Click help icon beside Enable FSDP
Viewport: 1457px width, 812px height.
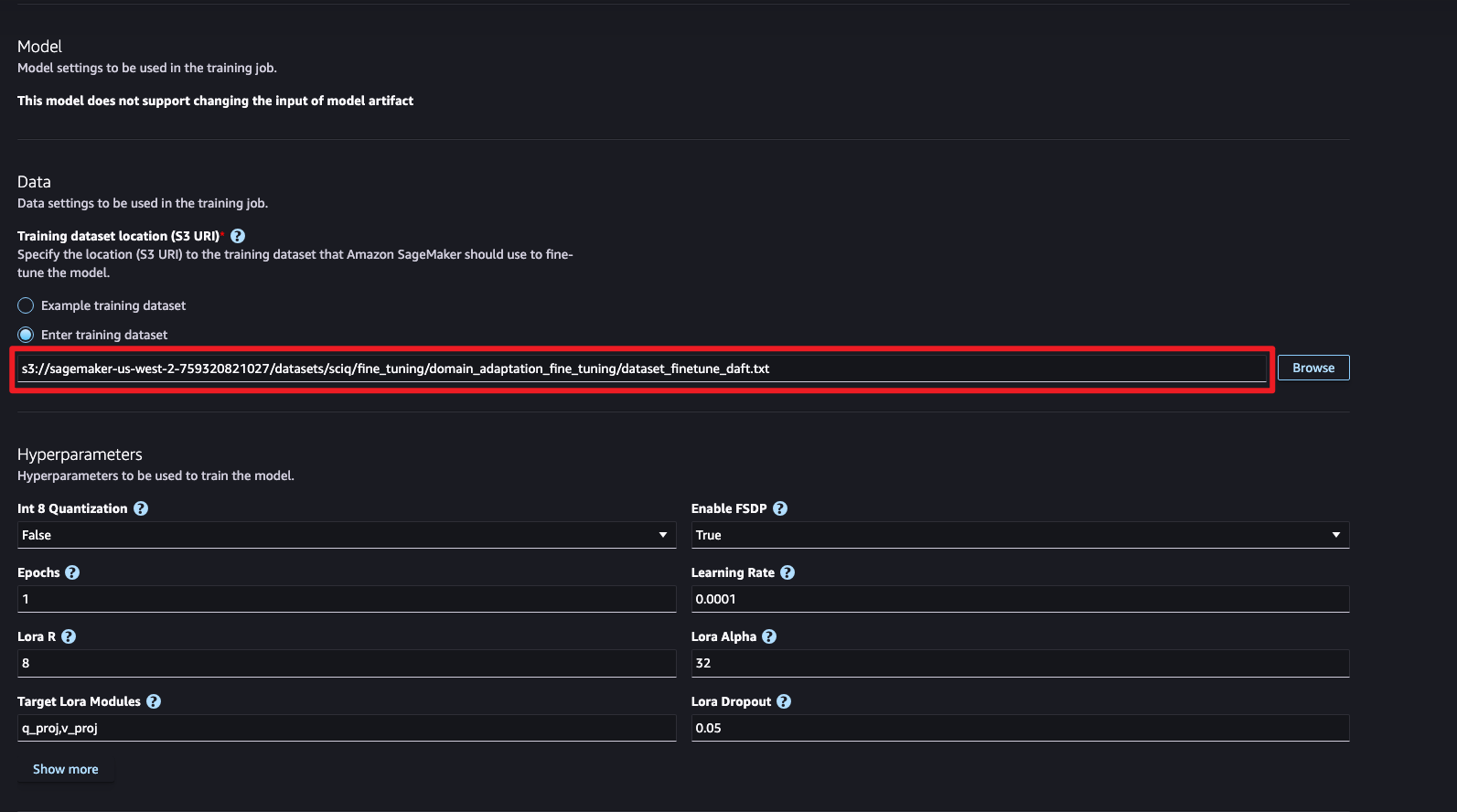(780, 508)
